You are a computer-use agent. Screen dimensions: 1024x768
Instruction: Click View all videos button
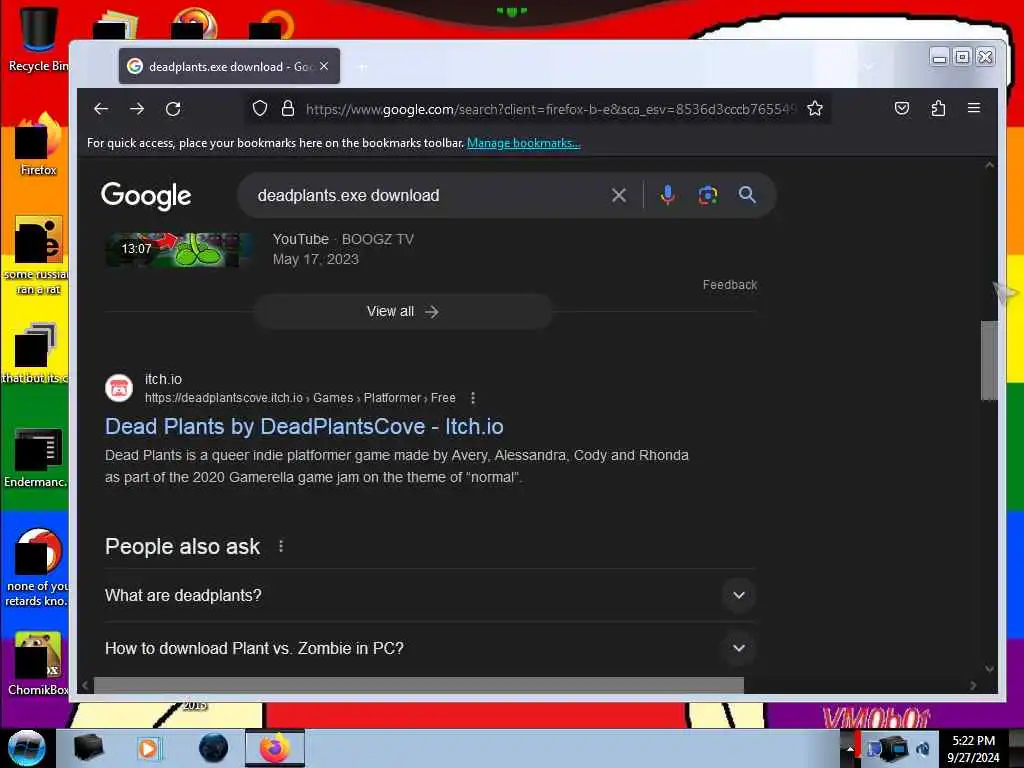click(402, 312)
